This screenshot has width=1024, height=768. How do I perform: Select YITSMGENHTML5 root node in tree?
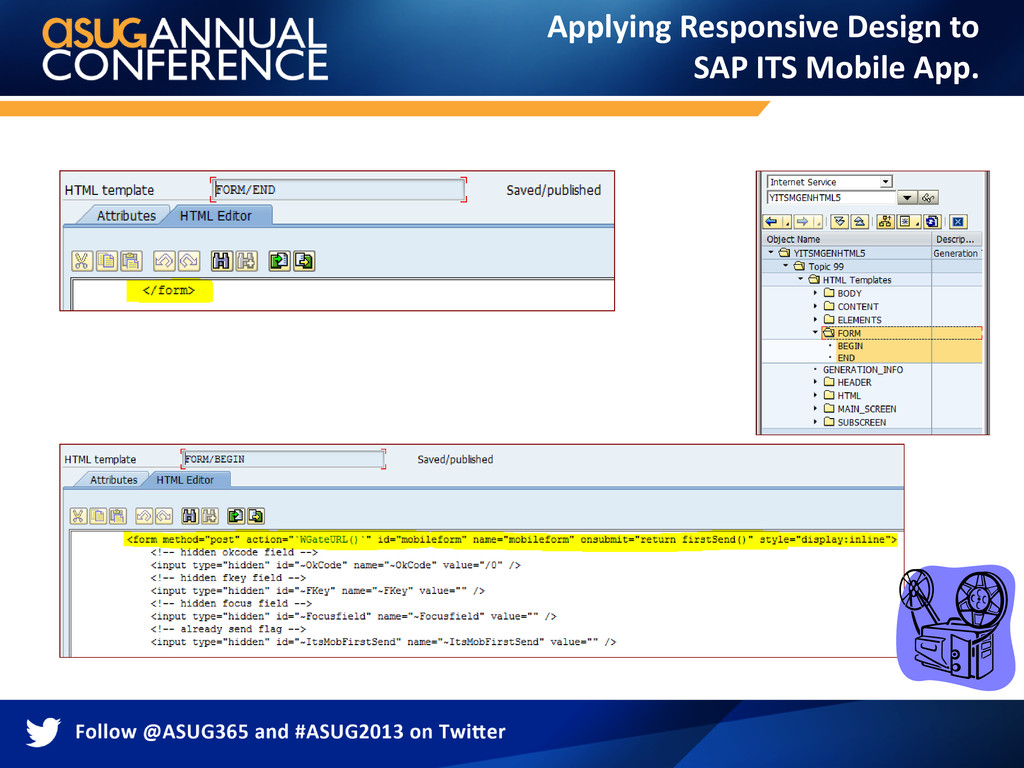[829, 253]
